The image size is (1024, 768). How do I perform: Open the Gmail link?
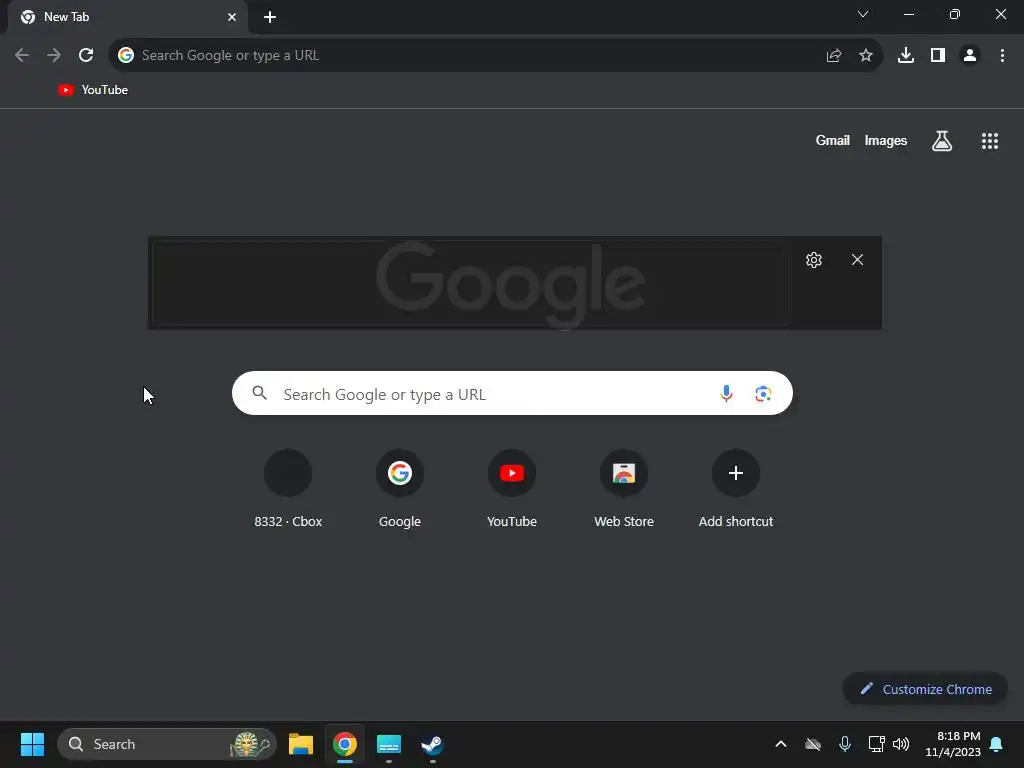833,140
